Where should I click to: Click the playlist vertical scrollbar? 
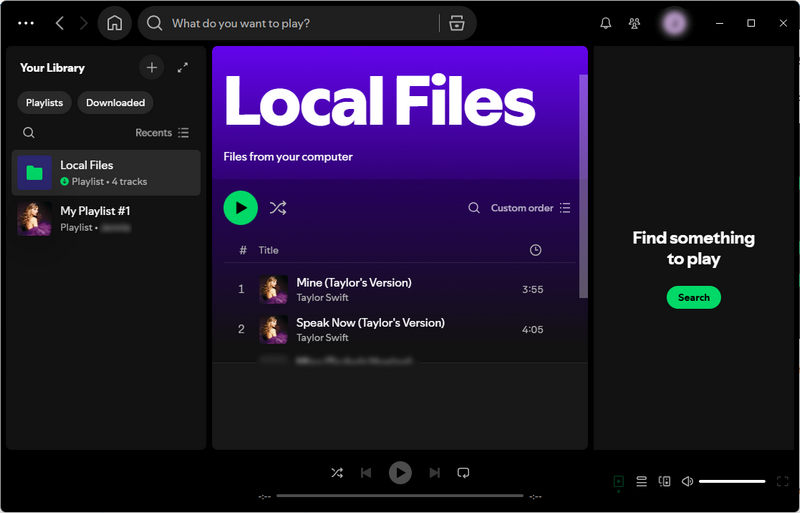(x=583, y=186)
